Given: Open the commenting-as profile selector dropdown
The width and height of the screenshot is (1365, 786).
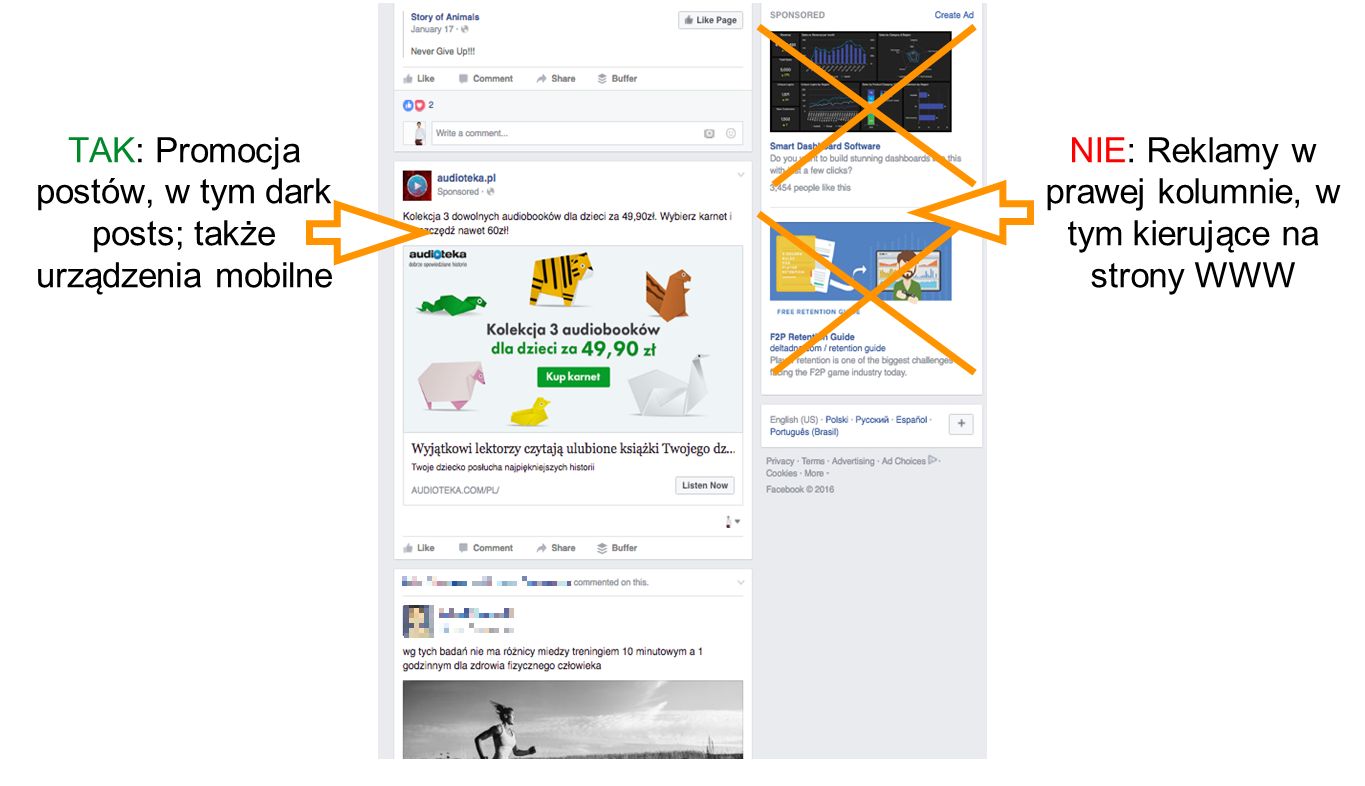Looking at the screenshot, I should click(x=733, y=521).
